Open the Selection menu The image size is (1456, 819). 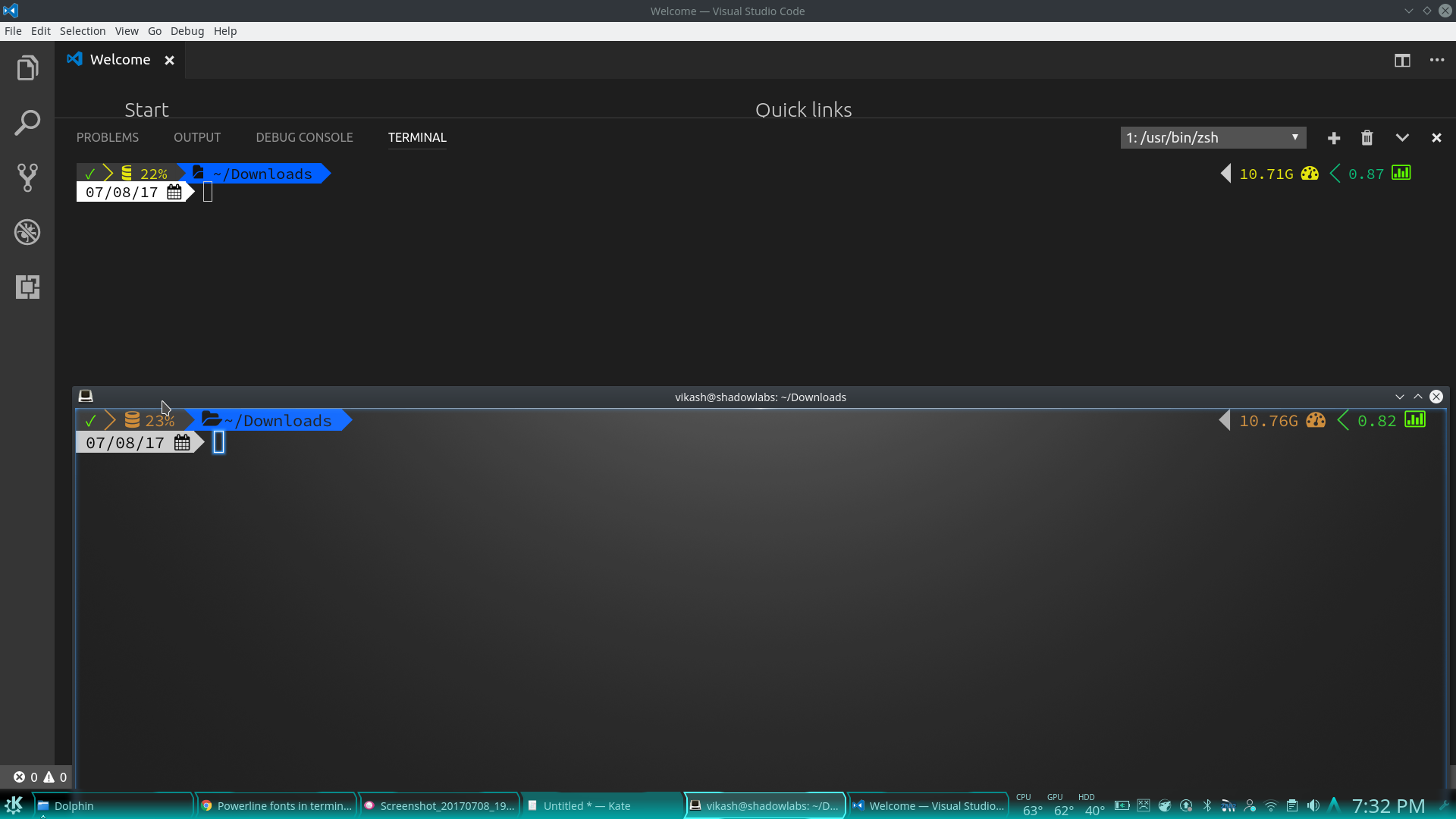pyautogui.click(x=83, y=31)
